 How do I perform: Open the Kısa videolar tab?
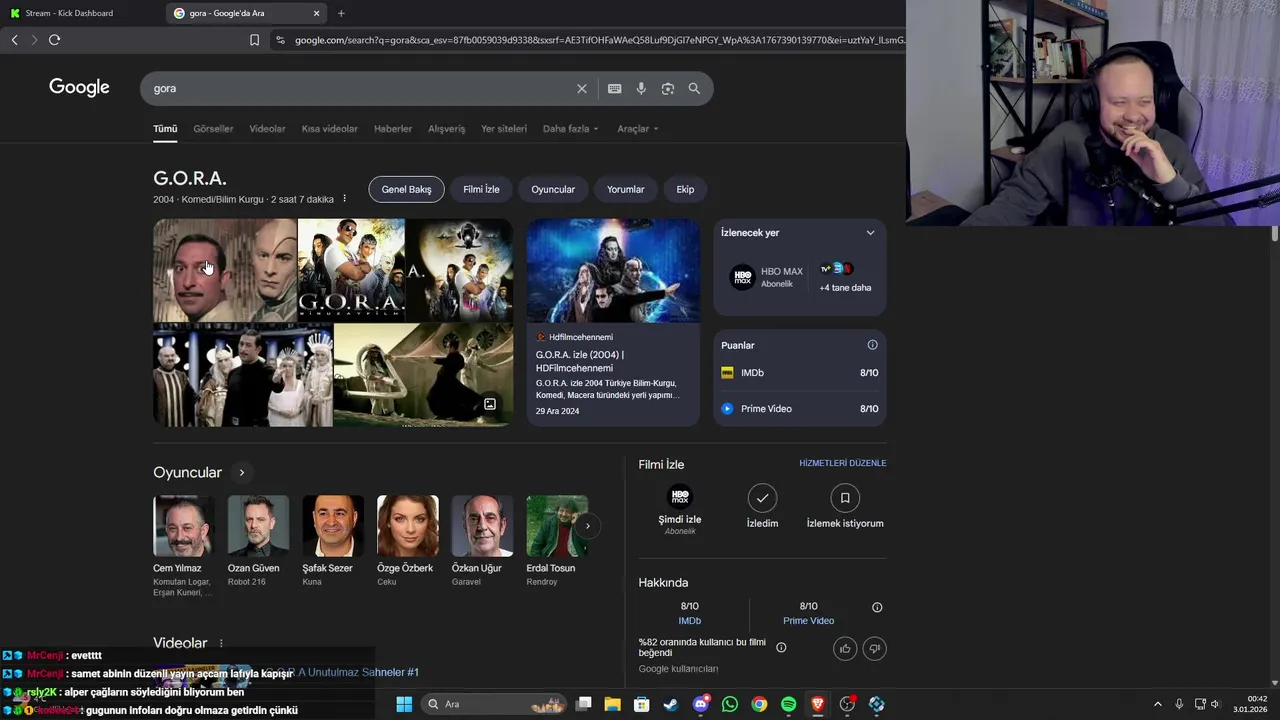click(x=330, y=129)
